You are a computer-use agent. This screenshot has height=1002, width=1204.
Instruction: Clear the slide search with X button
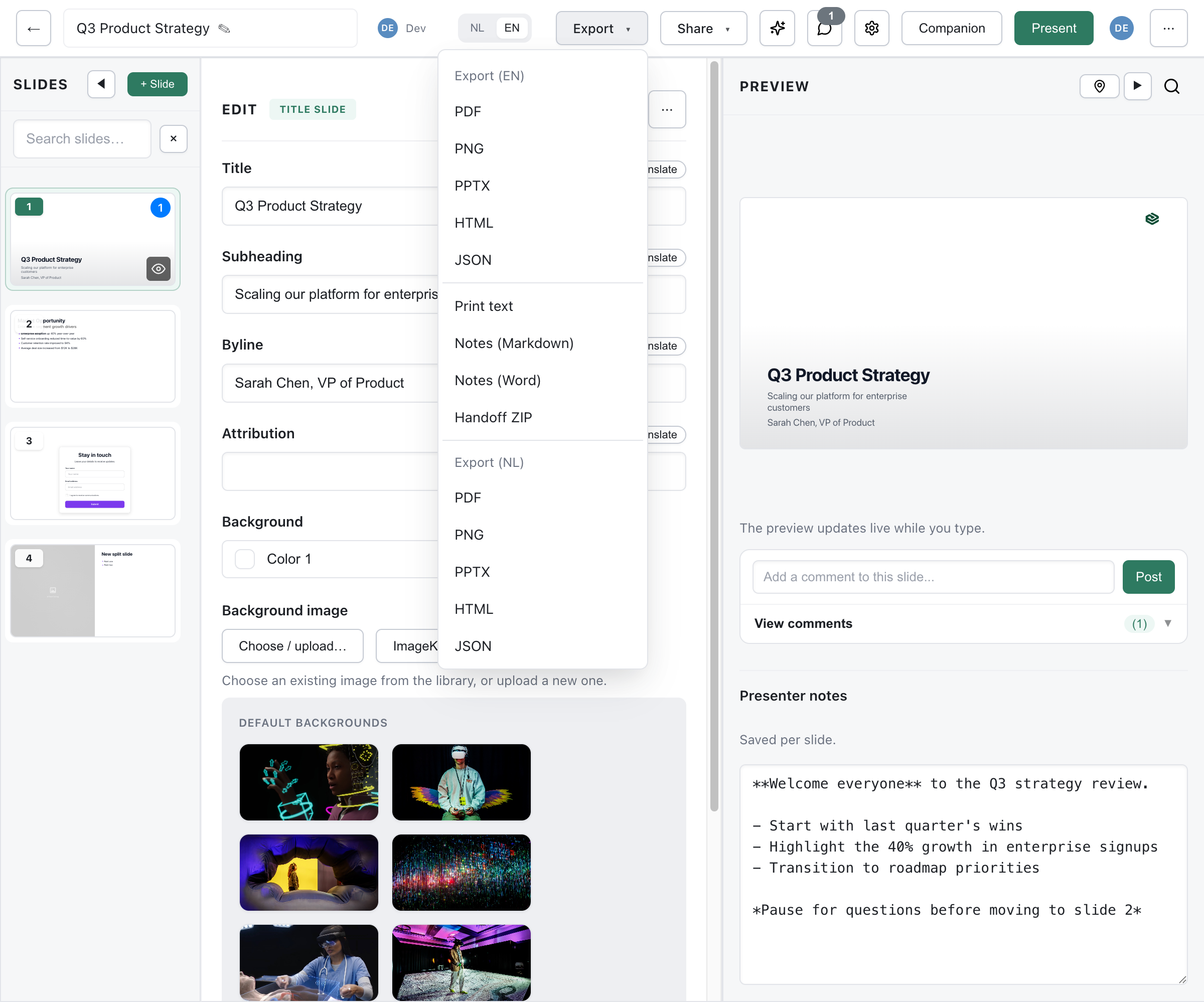(x=173, y=139)
